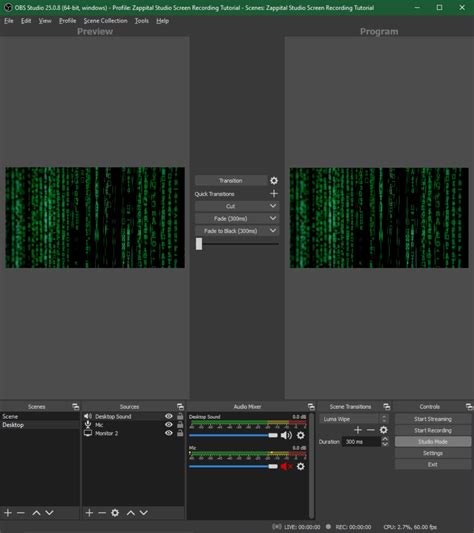Open the File menu
Image resolution: width=474 pixels, height=533 pixels.
click(9, 21)
